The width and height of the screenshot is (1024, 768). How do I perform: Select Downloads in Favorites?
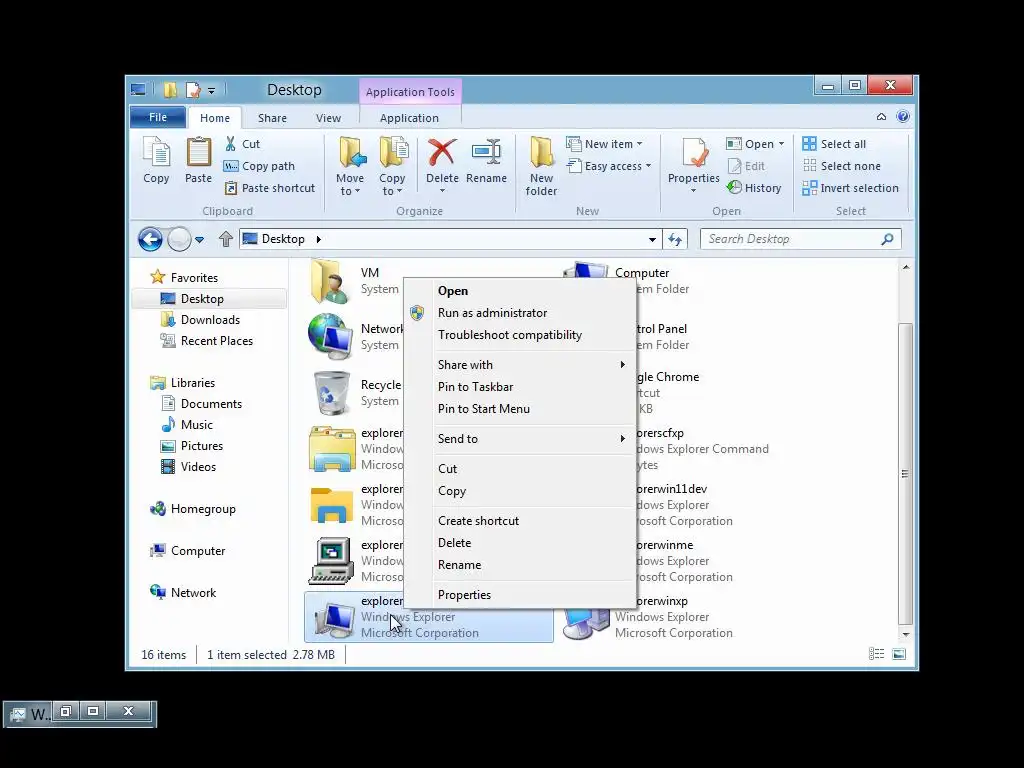click(210, 320)
